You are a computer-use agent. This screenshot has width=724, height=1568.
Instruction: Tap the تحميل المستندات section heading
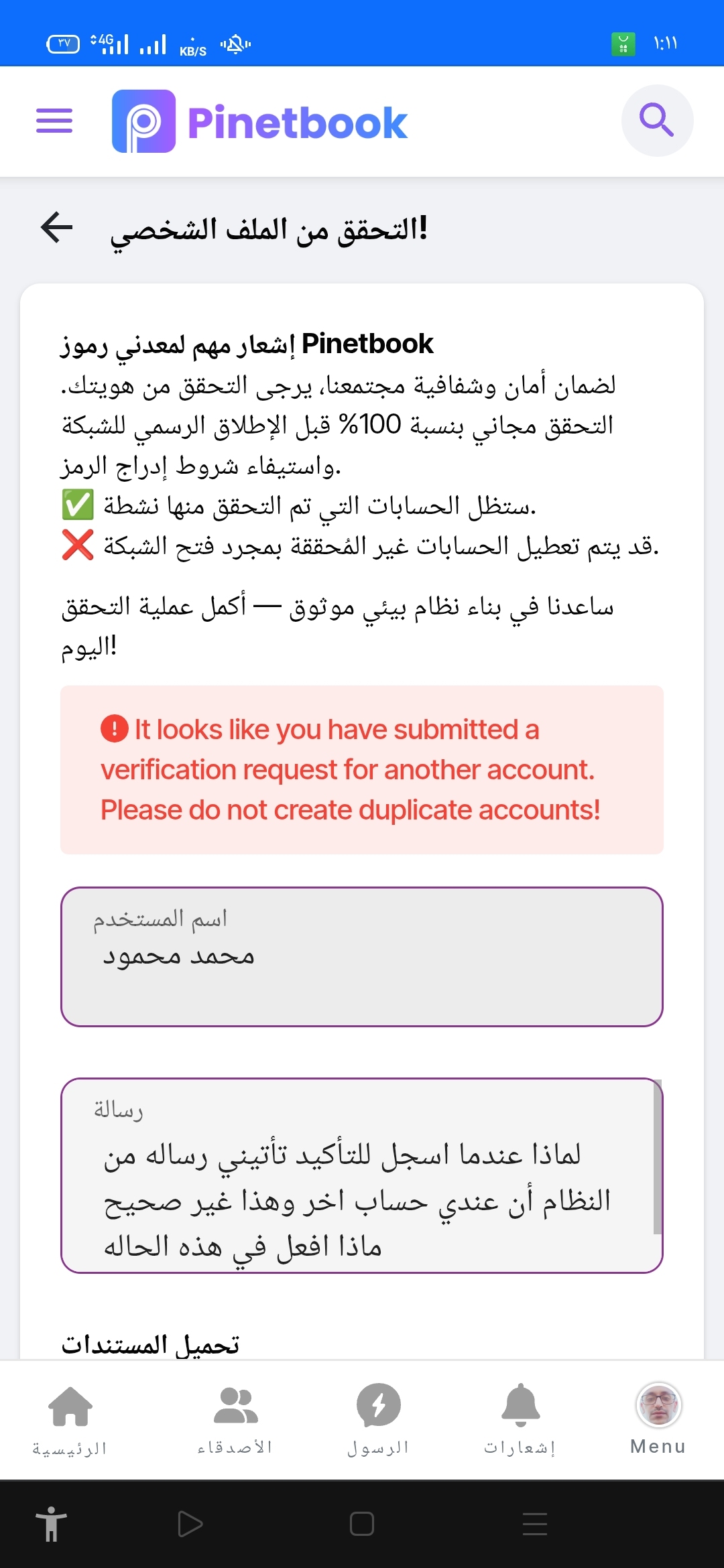coord(150,1345)
